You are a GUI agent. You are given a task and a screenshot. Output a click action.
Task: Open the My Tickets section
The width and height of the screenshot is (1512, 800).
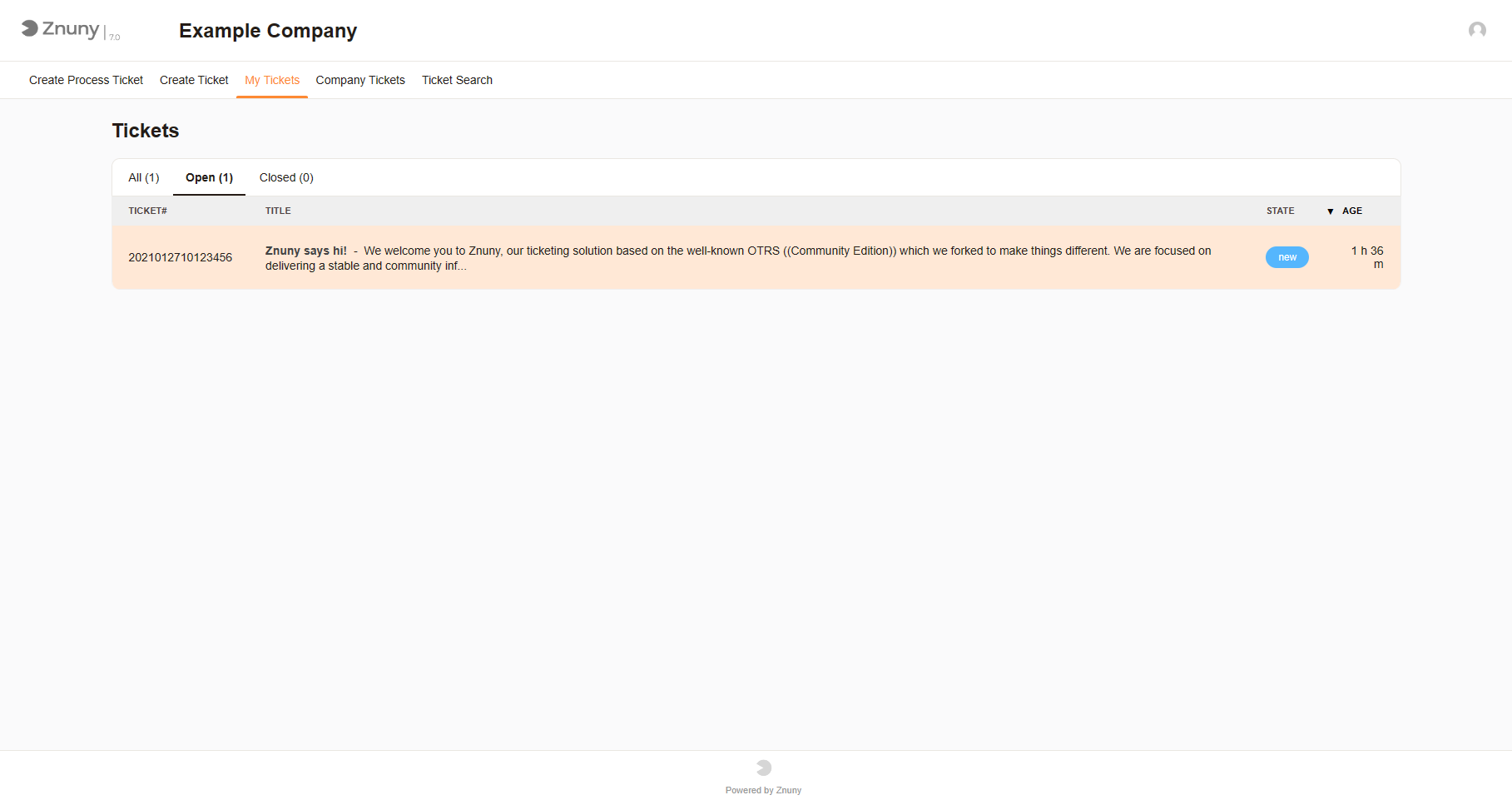pos(272,80)
